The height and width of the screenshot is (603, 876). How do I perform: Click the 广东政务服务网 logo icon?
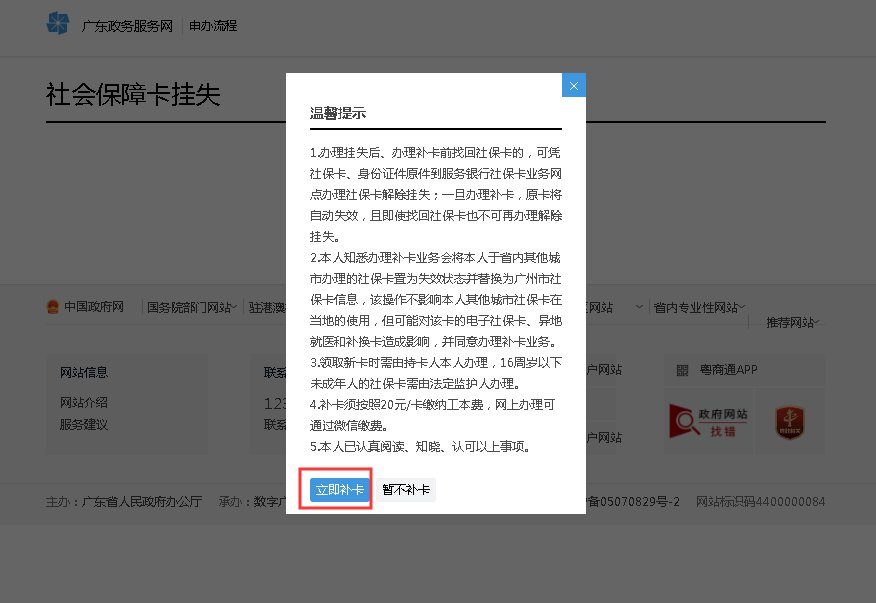58,23
